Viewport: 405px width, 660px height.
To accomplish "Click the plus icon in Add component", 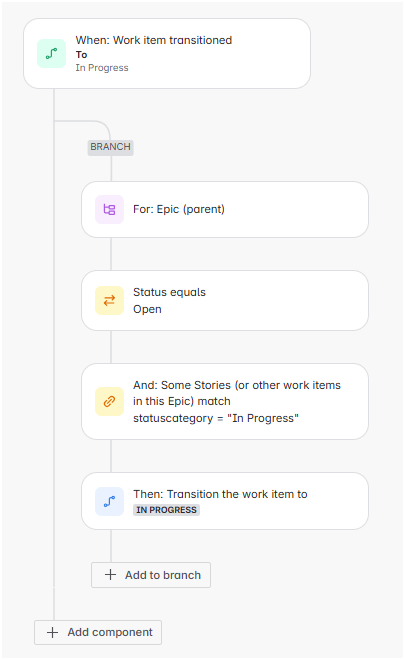I will pos(53,632).
